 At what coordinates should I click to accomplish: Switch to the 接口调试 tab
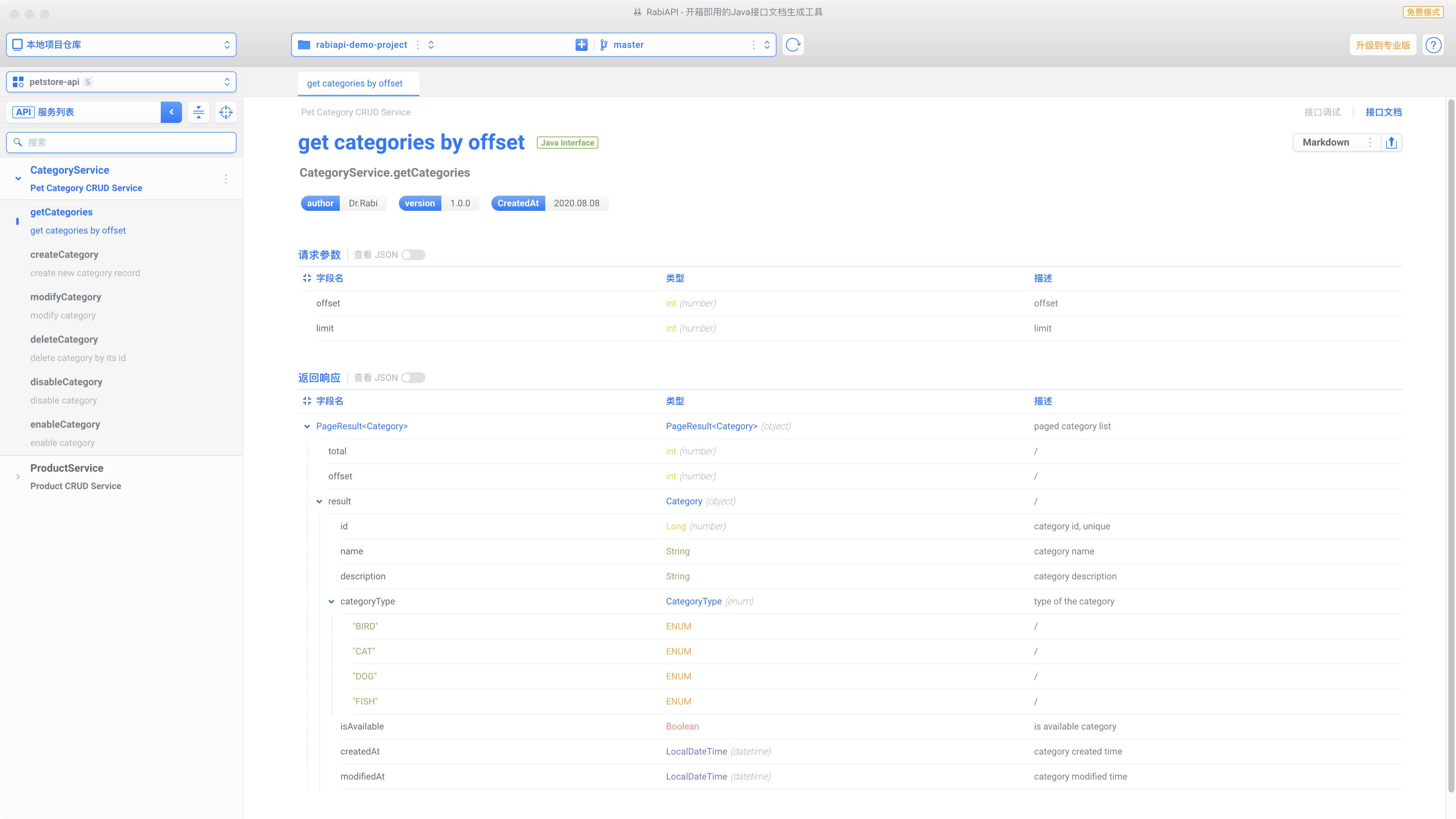pyautogui.click(x=1321, y=112)
